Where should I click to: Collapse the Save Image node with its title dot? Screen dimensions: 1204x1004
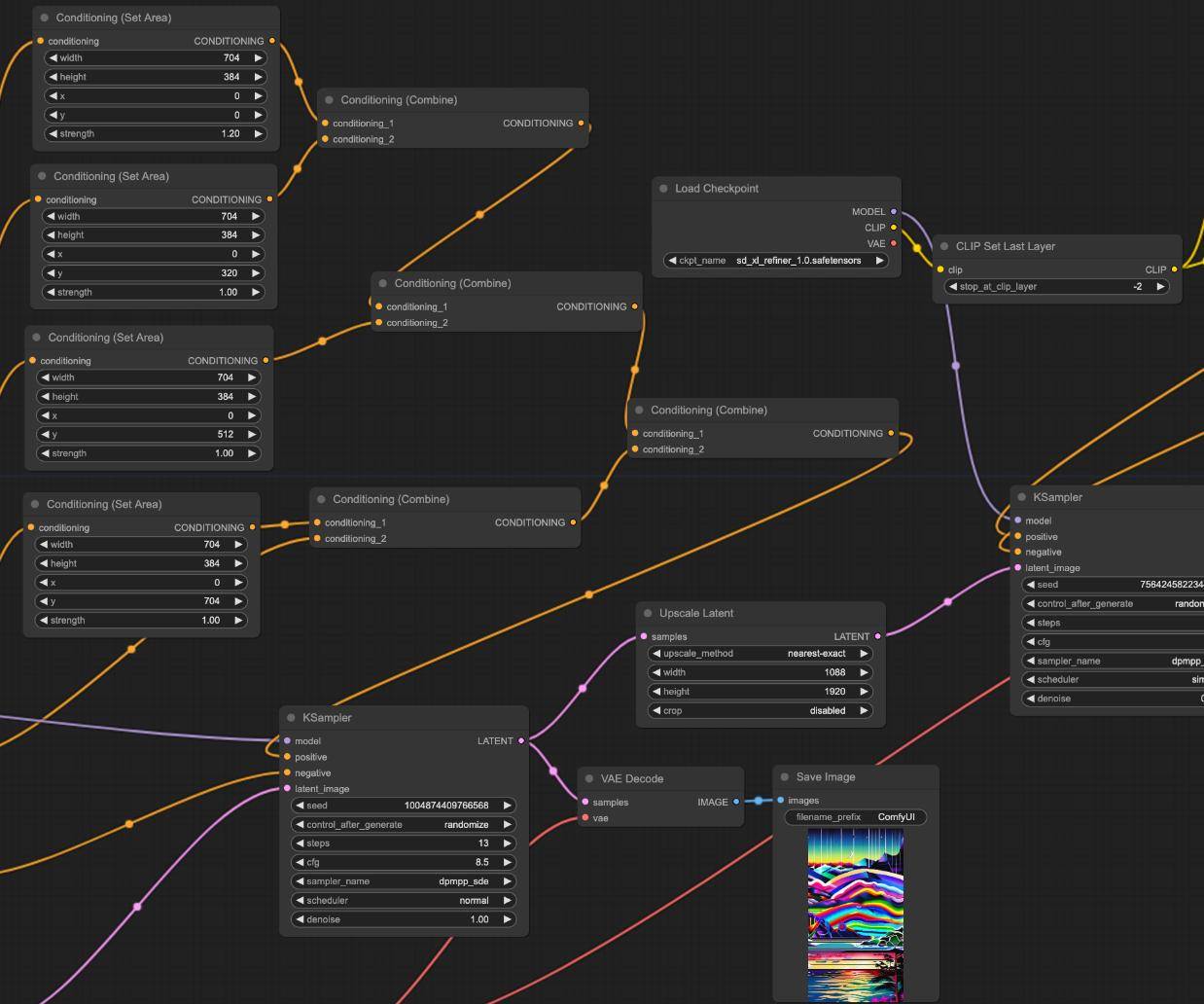(785, 777)
